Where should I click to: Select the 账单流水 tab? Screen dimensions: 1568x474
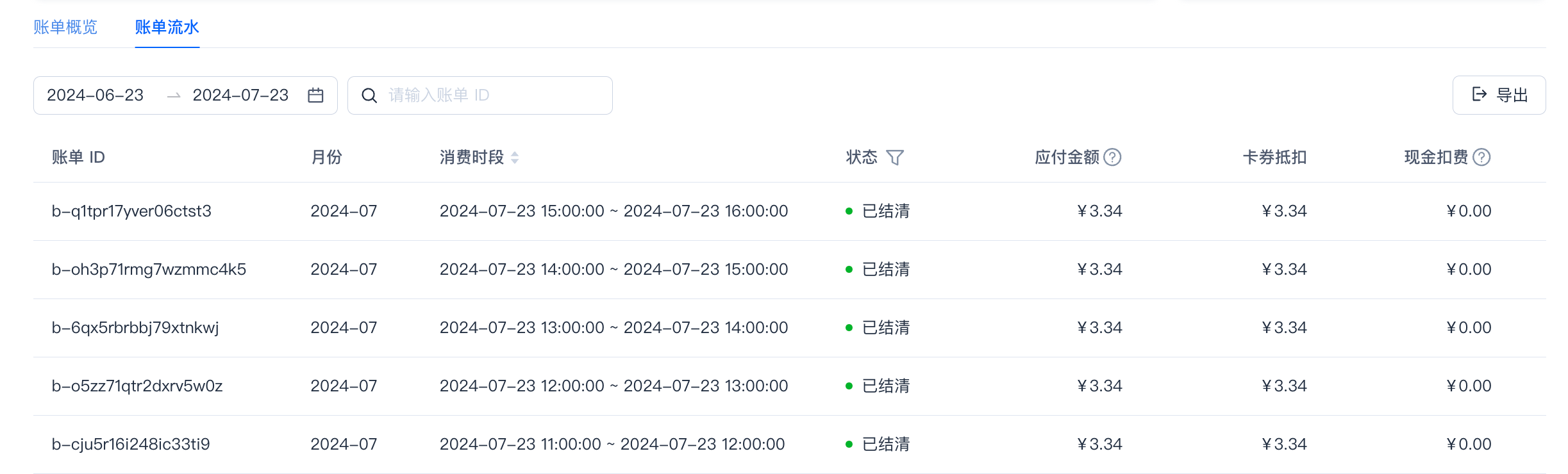[x=167, y=27]
